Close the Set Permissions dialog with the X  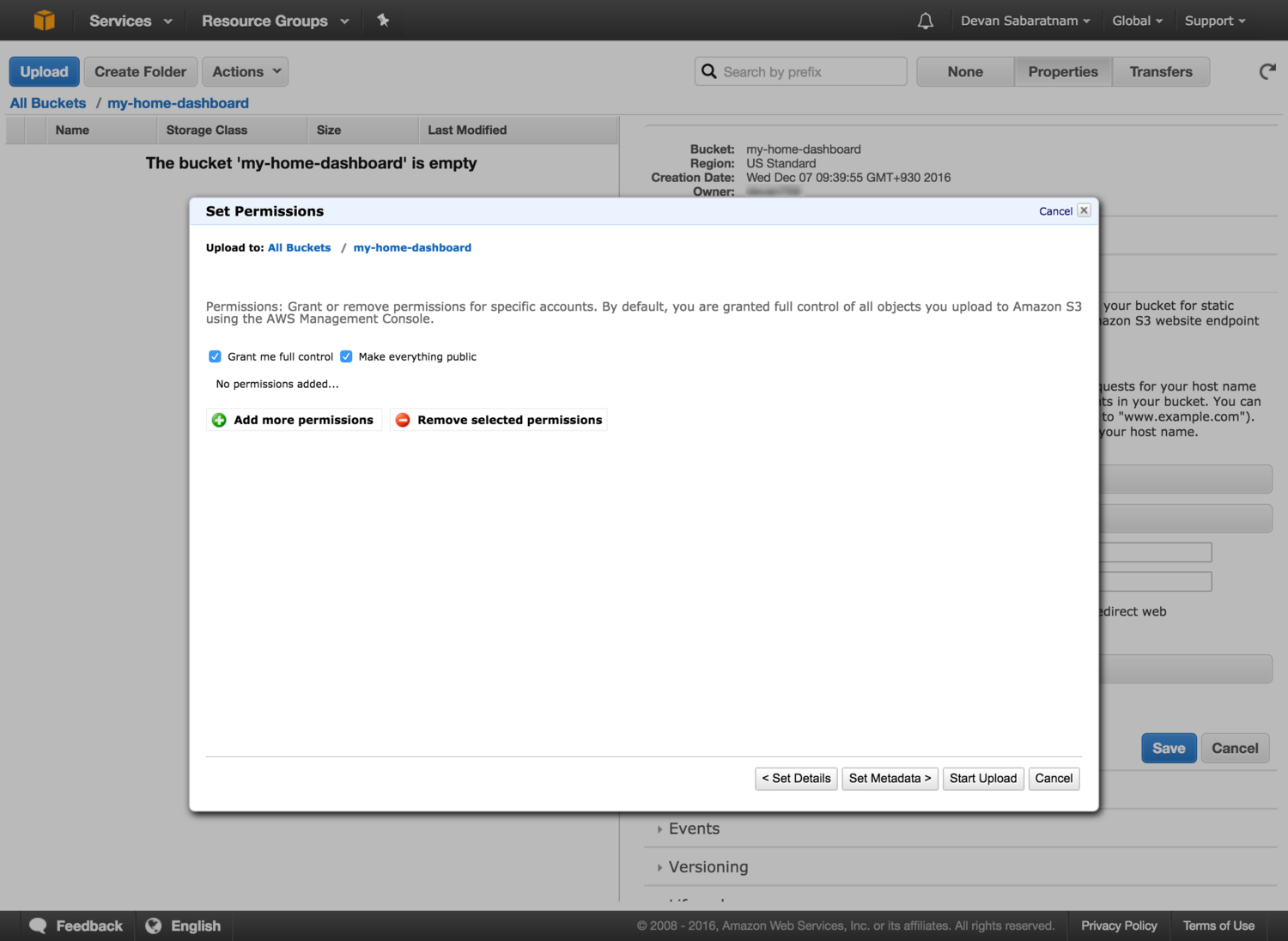click(x=1084, y=210)
